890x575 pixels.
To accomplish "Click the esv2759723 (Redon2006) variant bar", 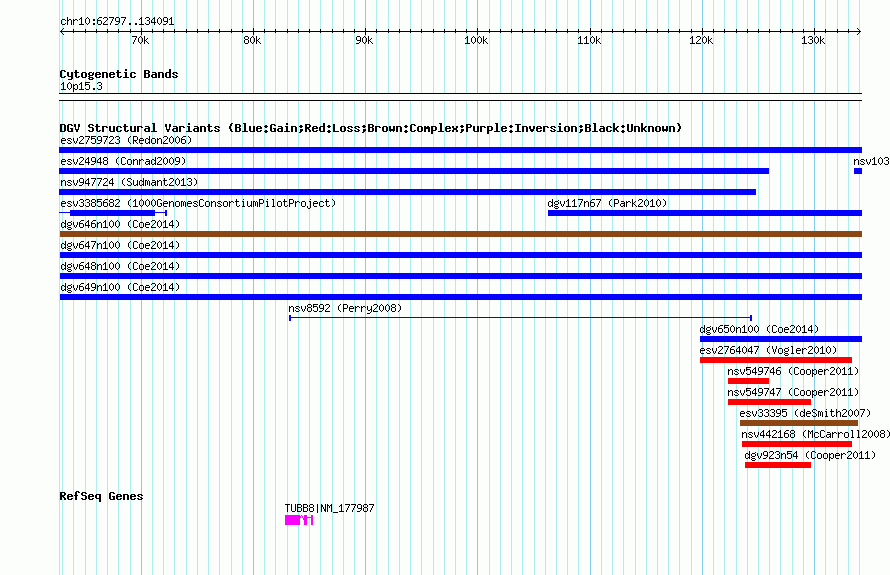I will [x=460, y=150].
